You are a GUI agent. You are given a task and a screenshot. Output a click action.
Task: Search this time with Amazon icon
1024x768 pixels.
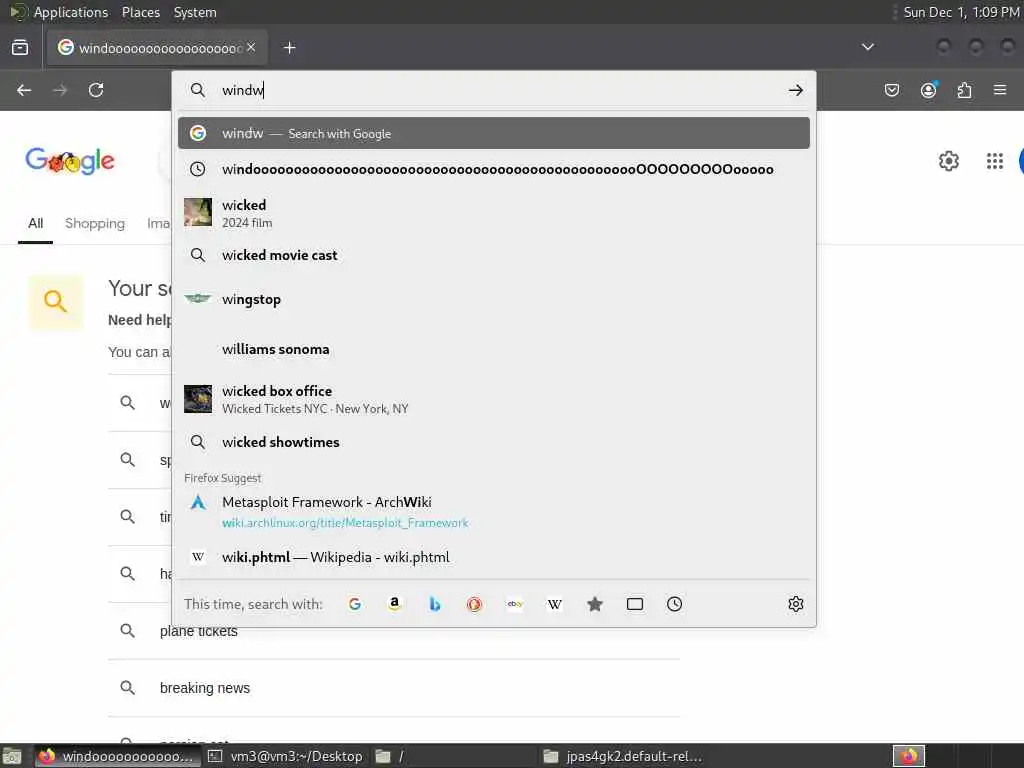click(394, 604)
